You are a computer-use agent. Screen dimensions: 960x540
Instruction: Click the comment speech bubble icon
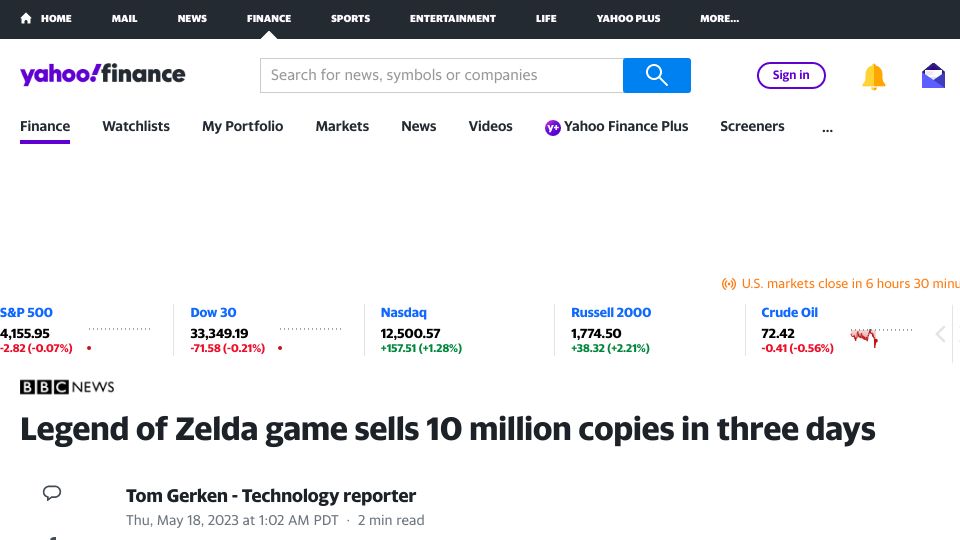(52, 493)
